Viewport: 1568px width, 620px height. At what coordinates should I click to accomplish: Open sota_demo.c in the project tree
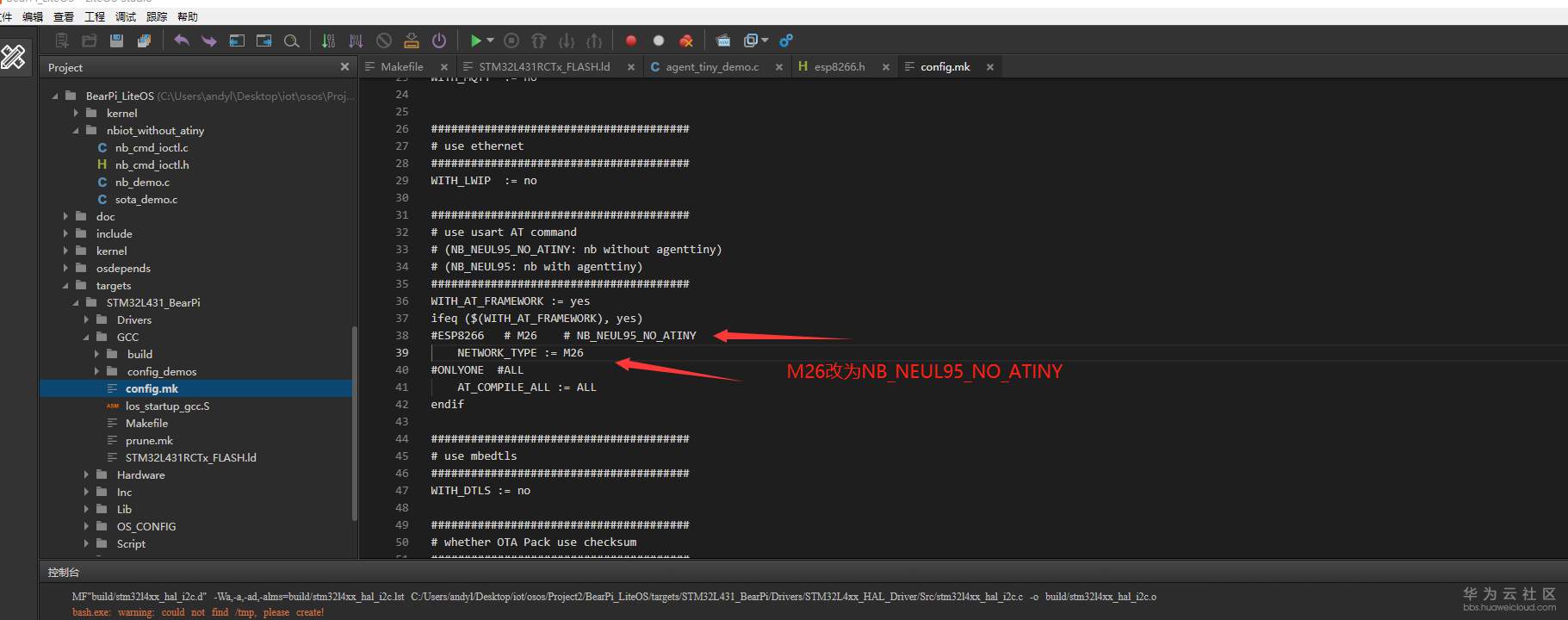click(x=146, y=200)
